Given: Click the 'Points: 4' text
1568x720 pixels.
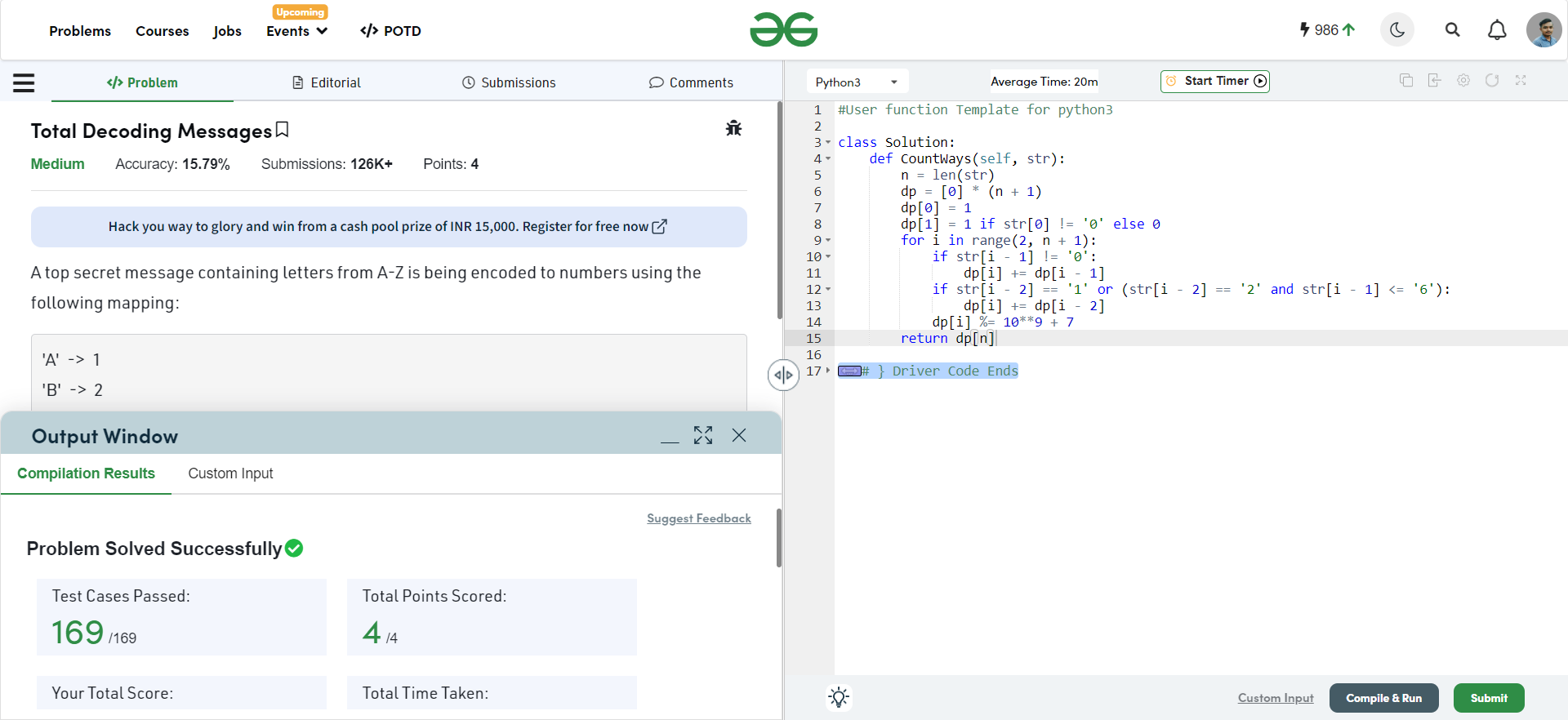Looking at the screenshot, I should pos(451,164).
